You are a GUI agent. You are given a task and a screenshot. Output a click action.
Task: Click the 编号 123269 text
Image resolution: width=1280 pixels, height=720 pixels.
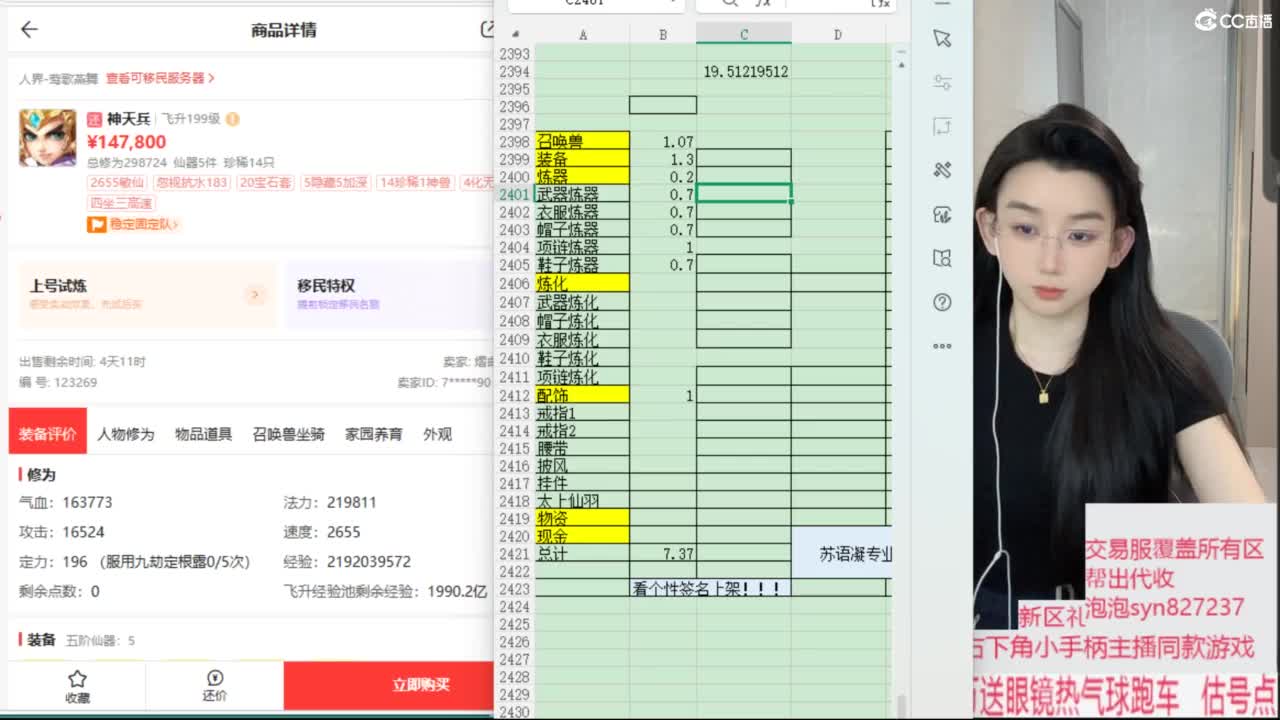(x=58, y=382)
